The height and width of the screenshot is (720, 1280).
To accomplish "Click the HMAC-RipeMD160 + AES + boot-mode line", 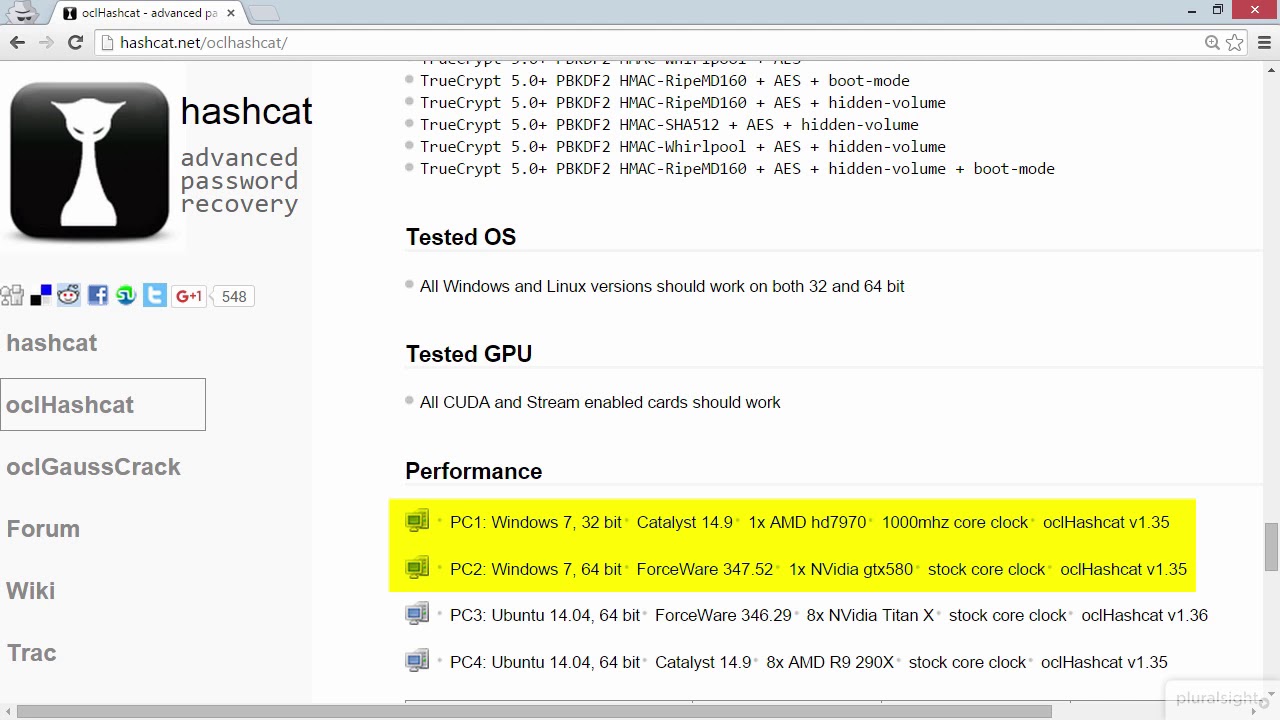I will [x=665, y=81].
